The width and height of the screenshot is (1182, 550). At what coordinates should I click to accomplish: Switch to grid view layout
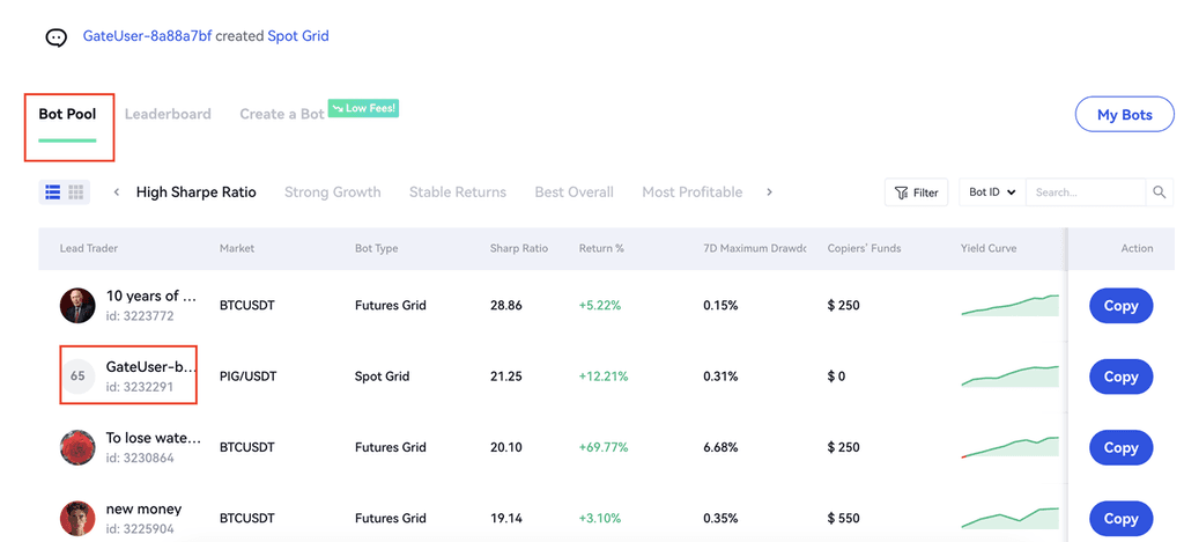(77, 192)
